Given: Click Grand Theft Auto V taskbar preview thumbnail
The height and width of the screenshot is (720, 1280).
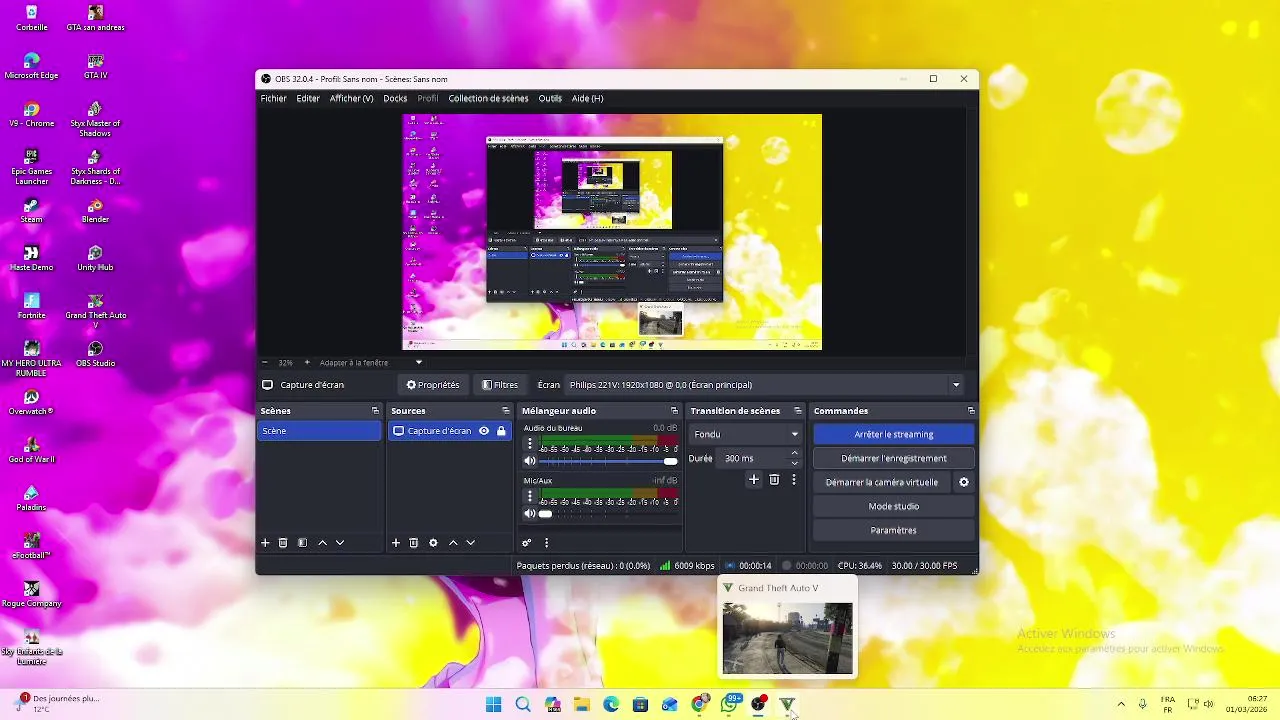Looking at the screenshot, I should click(788, 639).
